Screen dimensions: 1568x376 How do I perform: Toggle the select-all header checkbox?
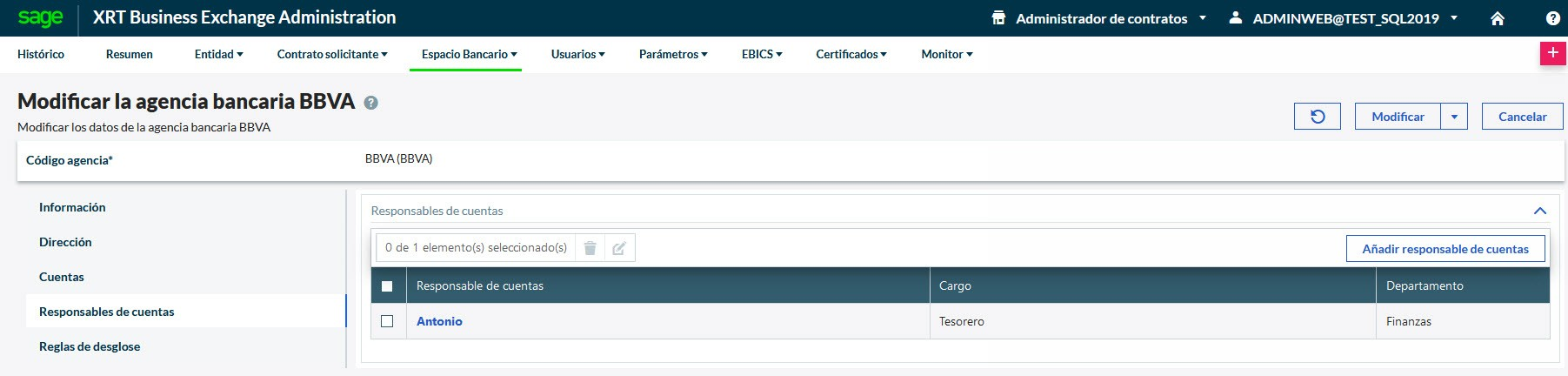pos(387,286)
